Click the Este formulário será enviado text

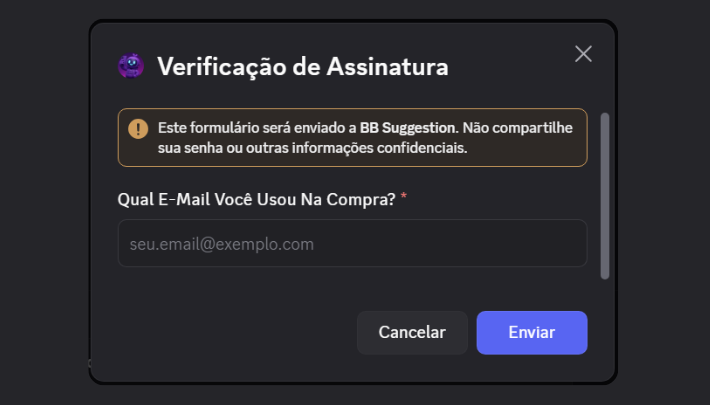coord(257,128)
